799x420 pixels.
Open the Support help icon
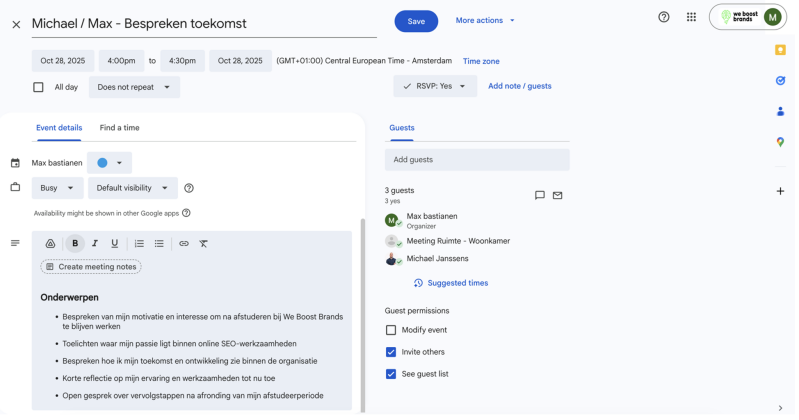click(x=664, y=17)
